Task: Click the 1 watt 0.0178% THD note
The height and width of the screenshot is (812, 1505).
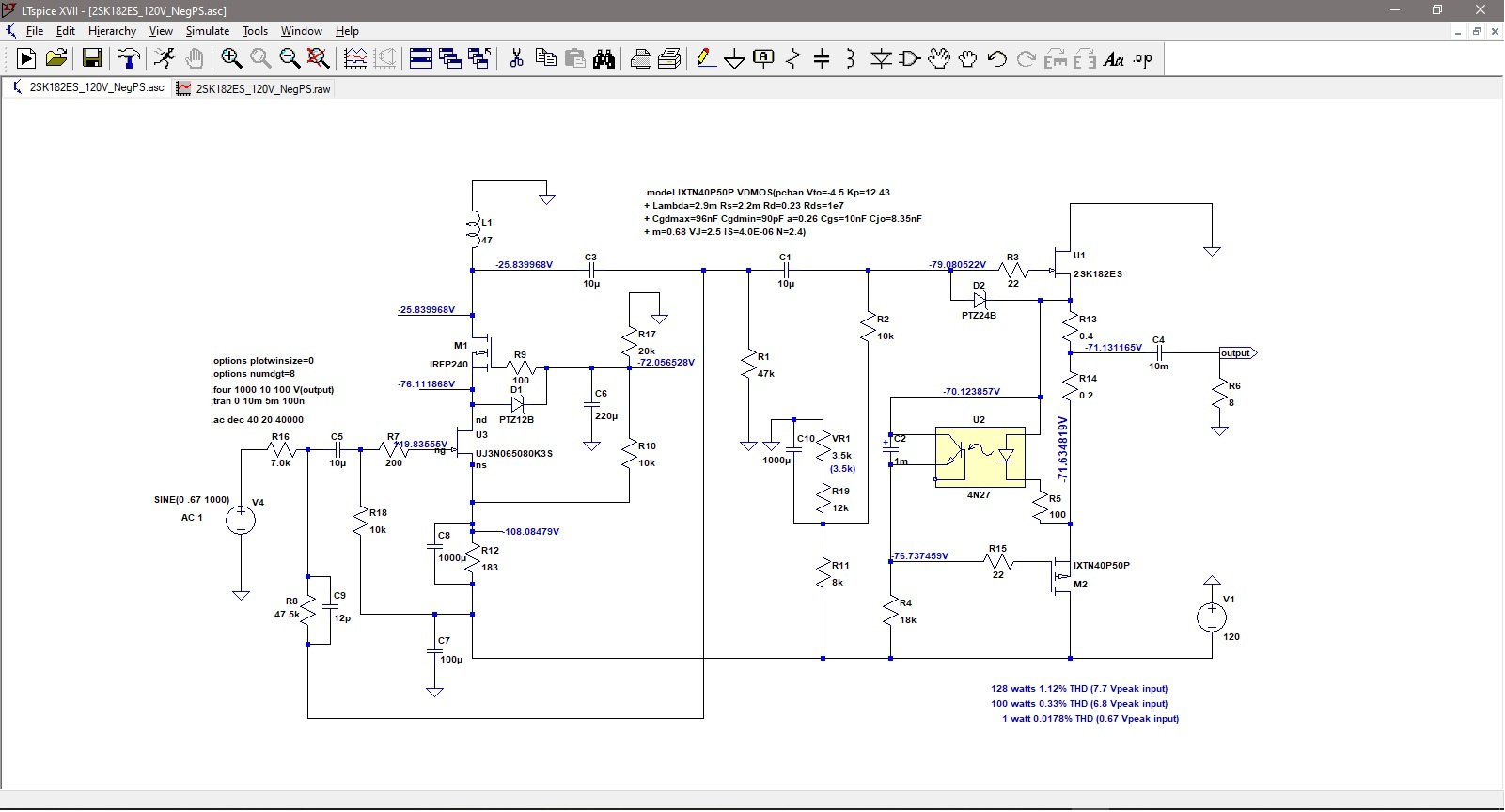Action: click(1090, 718)
